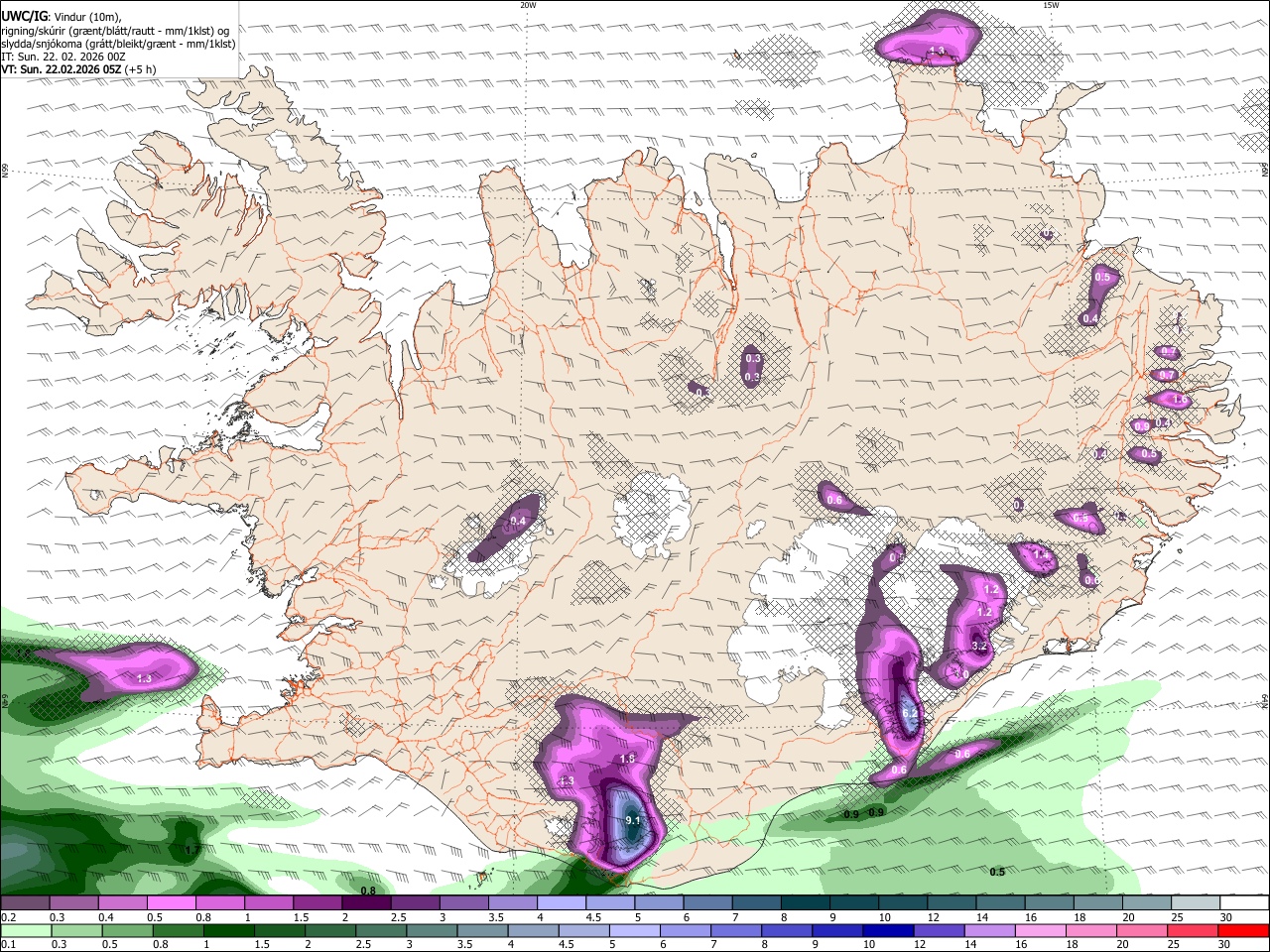Viewport: 1270px width, 952px height.
Task: Click the 9.1 snowfall maximum value
Action: click(633, 820)
